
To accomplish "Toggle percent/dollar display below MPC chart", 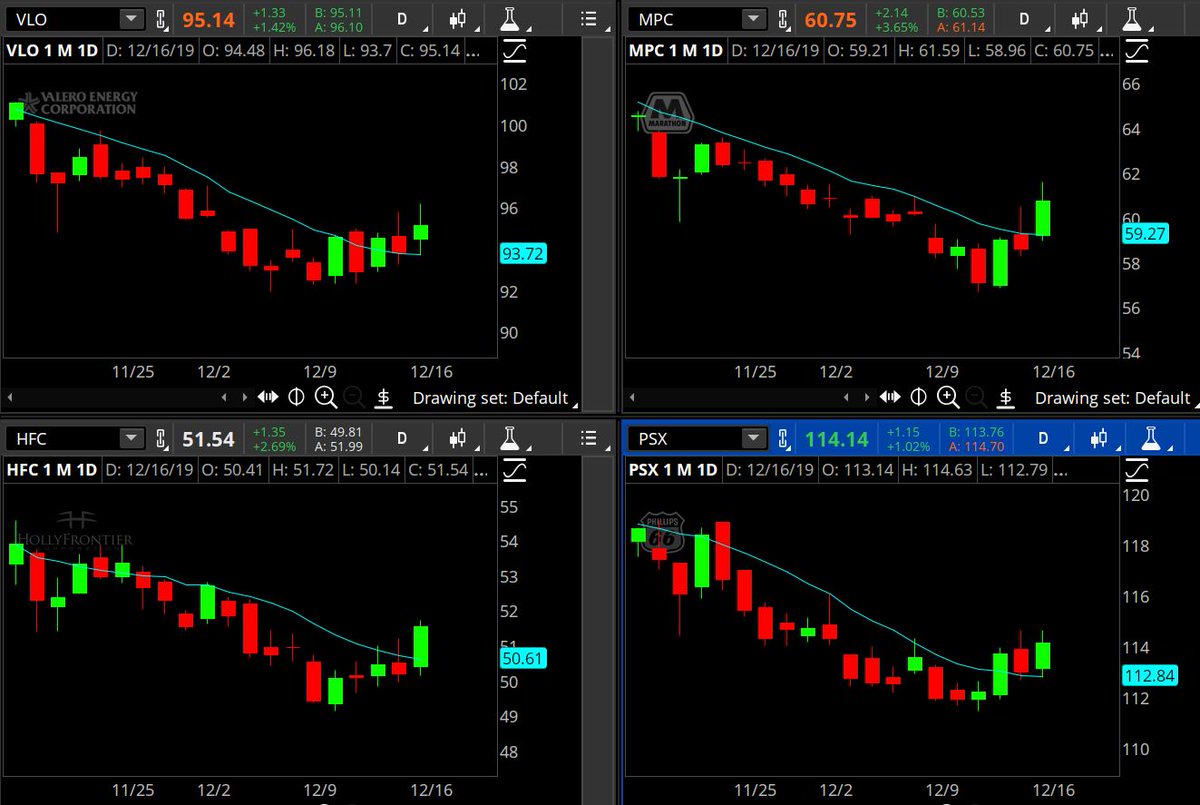I will pos(1006,397).
